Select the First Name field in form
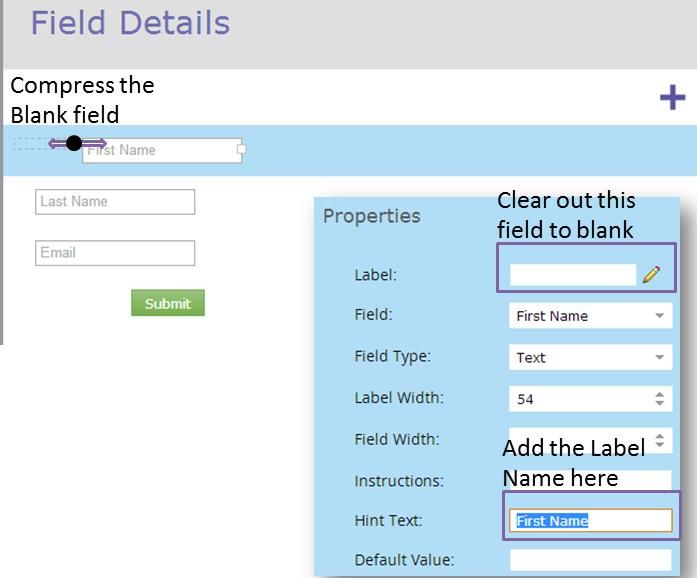Screen dimensions: 697x578 pyautogui.click(x=160, y=151)
